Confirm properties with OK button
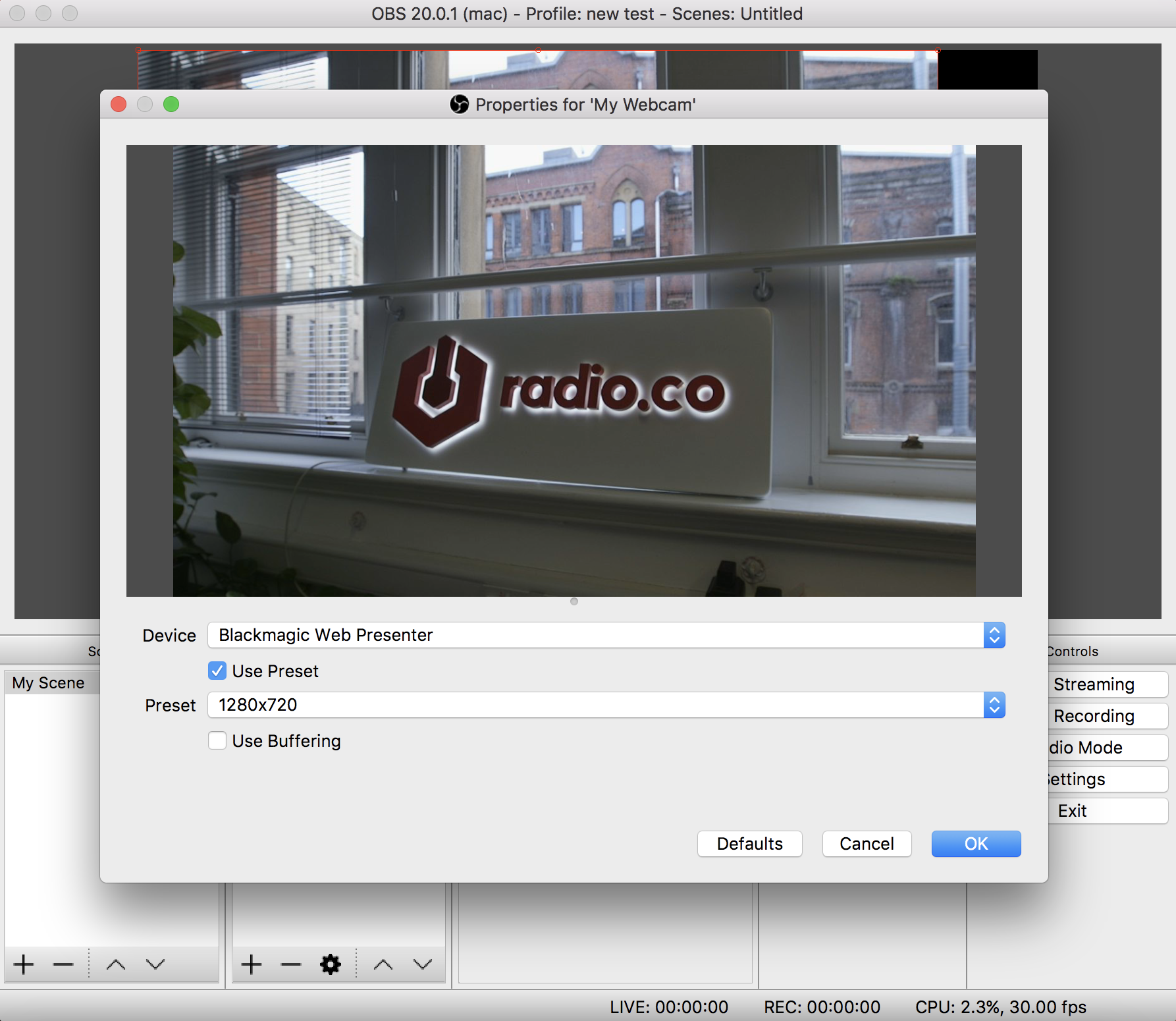 pos(976,844)
